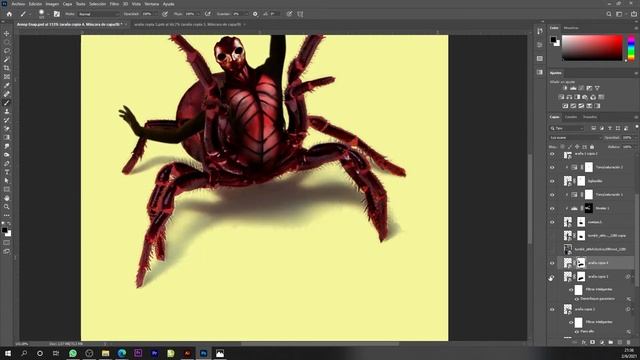This screenshot has height=360, width=640.
Task: Open the Modo blend dropdown in options bar
Action: coord(98,14)
